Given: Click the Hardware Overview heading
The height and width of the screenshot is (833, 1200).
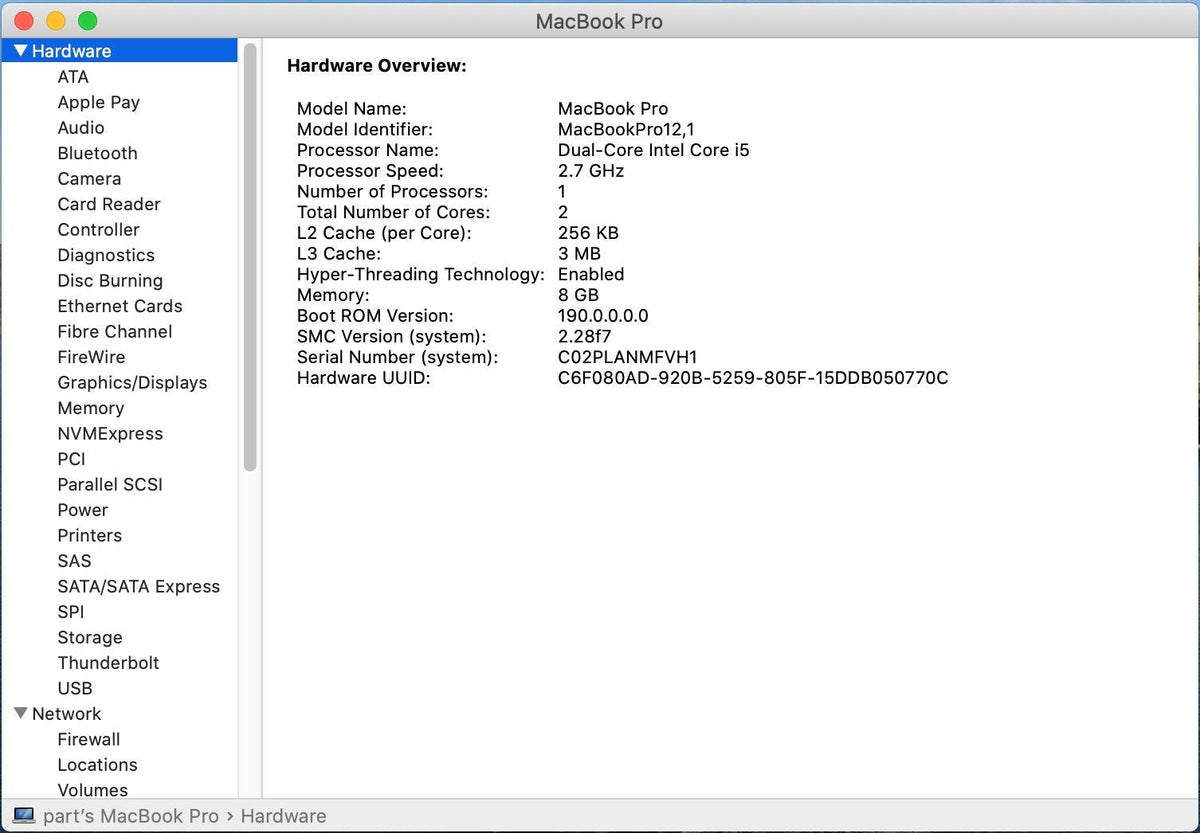Looking at the screenshot, I should point(377,66).
